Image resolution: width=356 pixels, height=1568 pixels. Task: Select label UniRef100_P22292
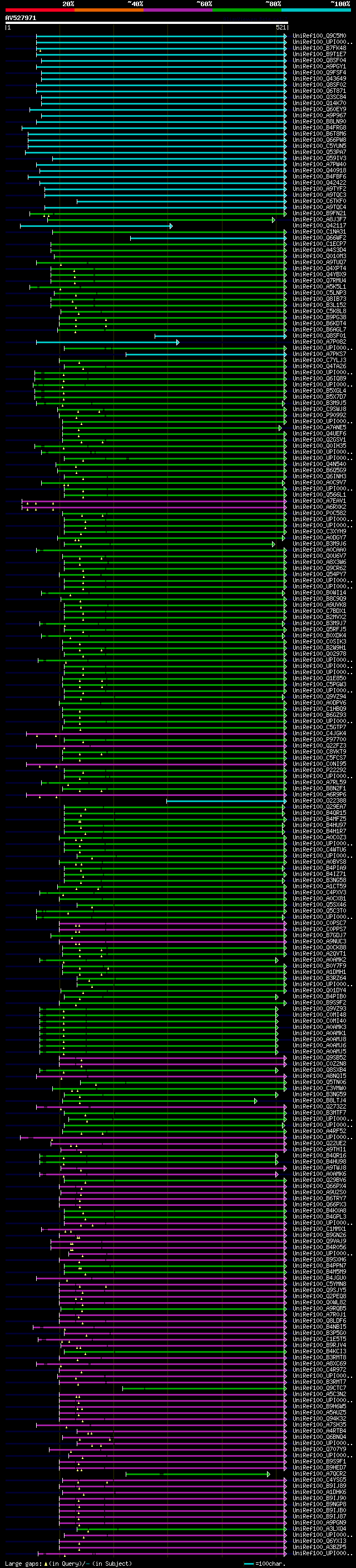tap(319, 770)
